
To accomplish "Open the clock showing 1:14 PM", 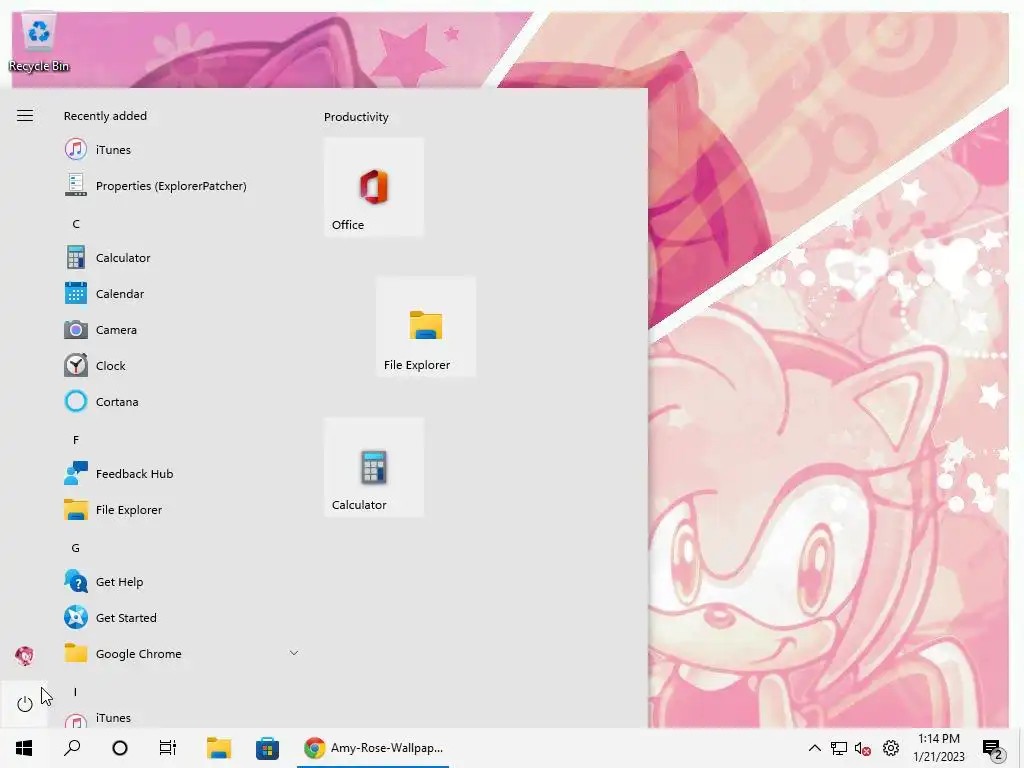I will point(938,748).
